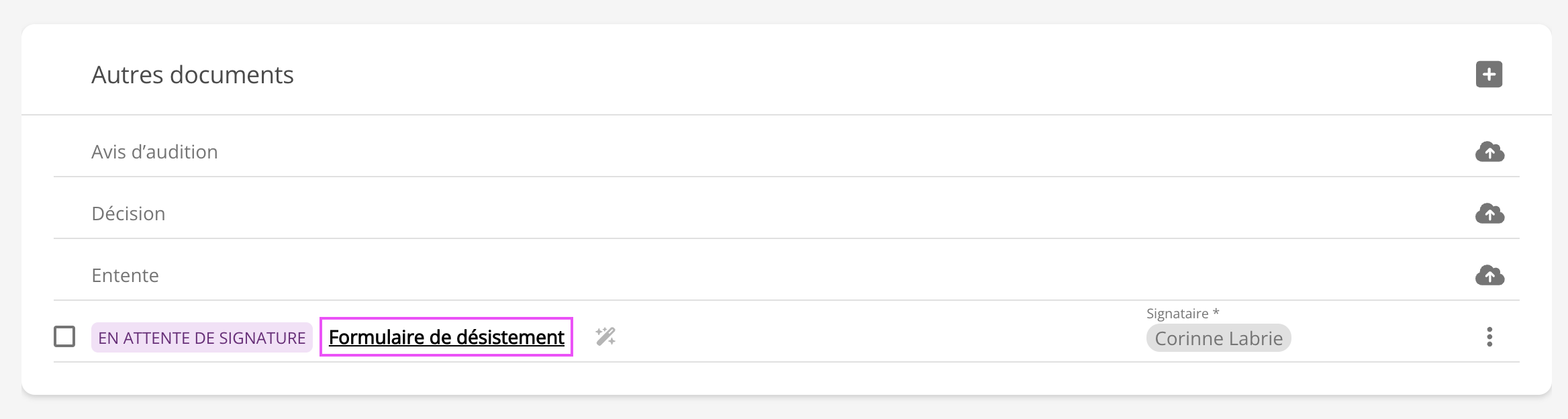
Task: Upload a document to the Entente row
Action: point(1489,276)
